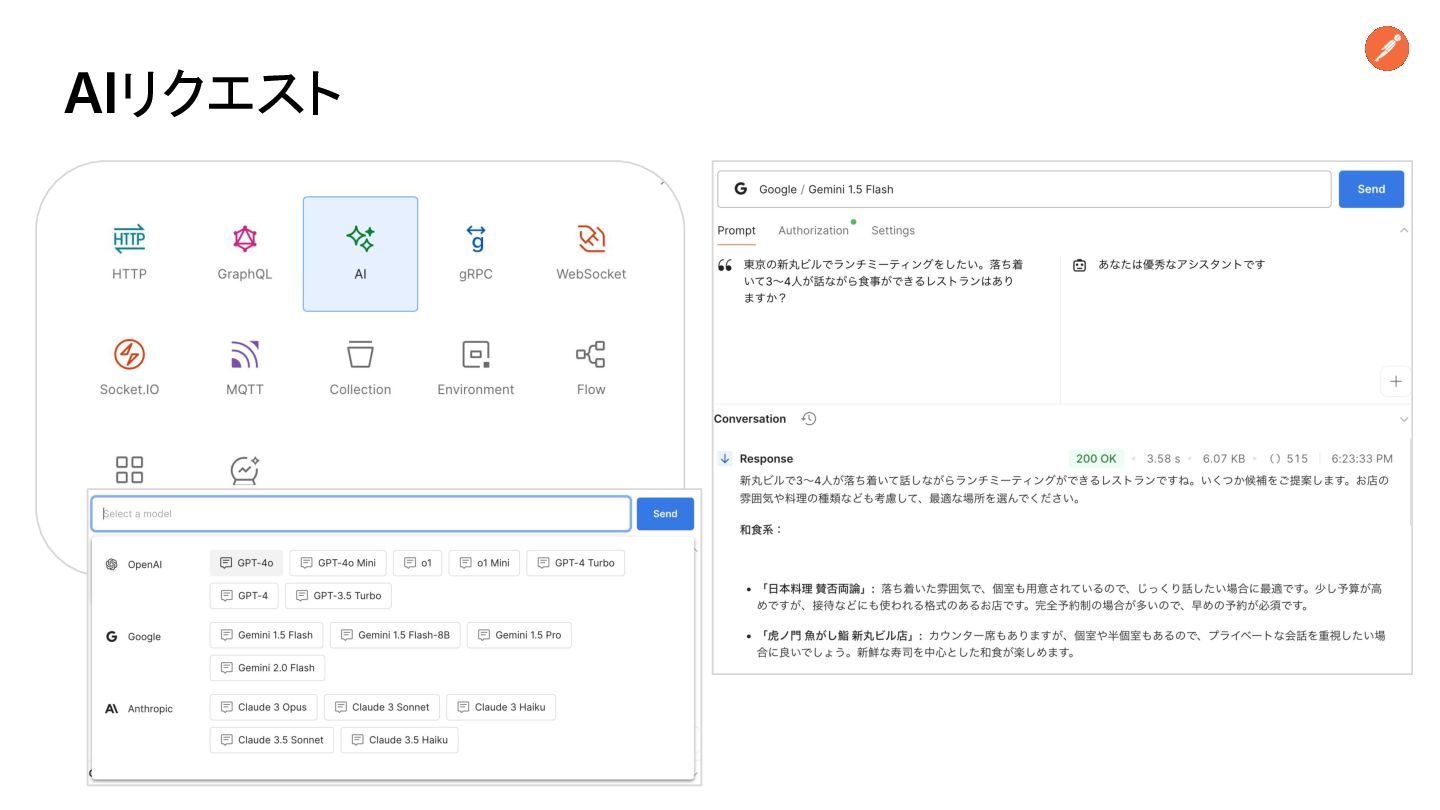The height and width of the screenshot is (810, 1440).
Task: Select Claude 3 Opus model
Action: [x=263, y=707]
